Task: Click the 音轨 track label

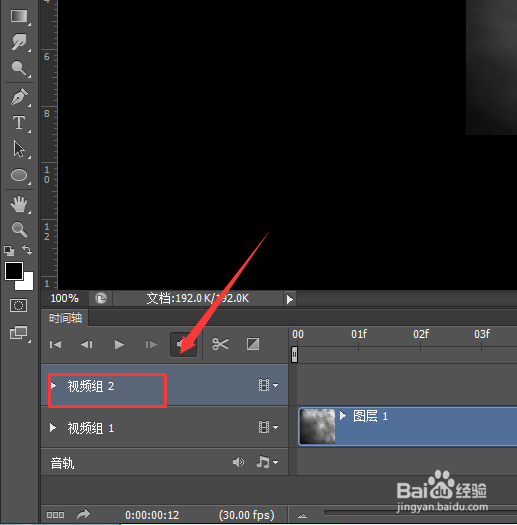Action: [62, 463]
